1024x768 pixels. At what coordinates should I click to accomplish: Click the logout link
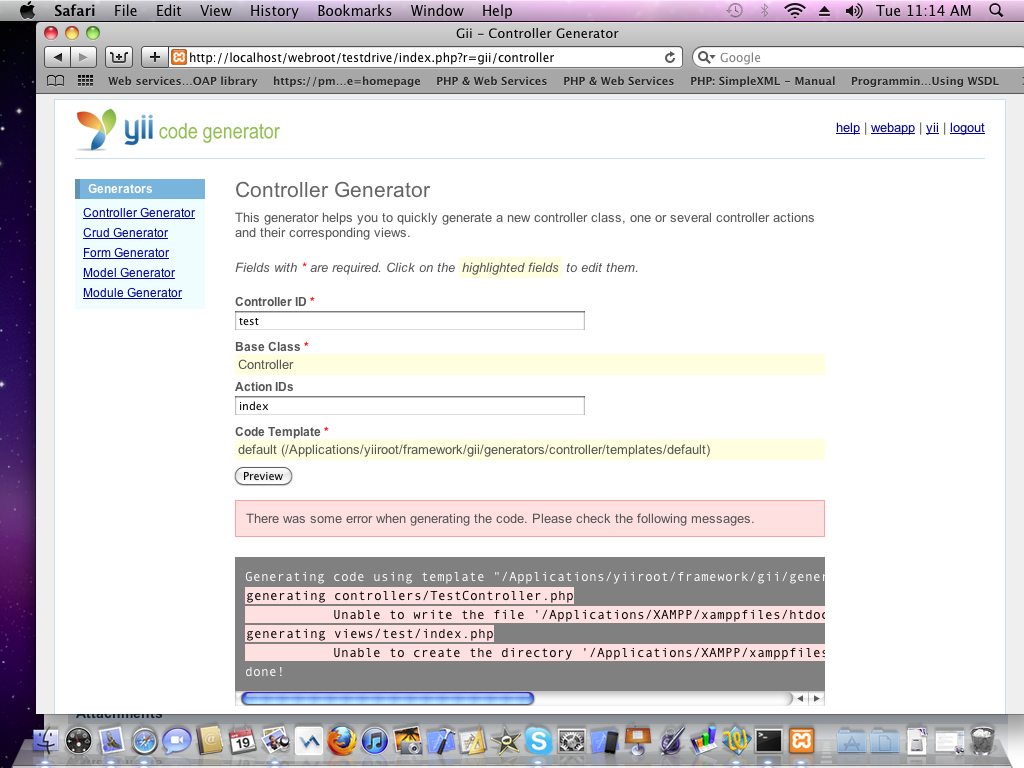click(x=967, y=128)
